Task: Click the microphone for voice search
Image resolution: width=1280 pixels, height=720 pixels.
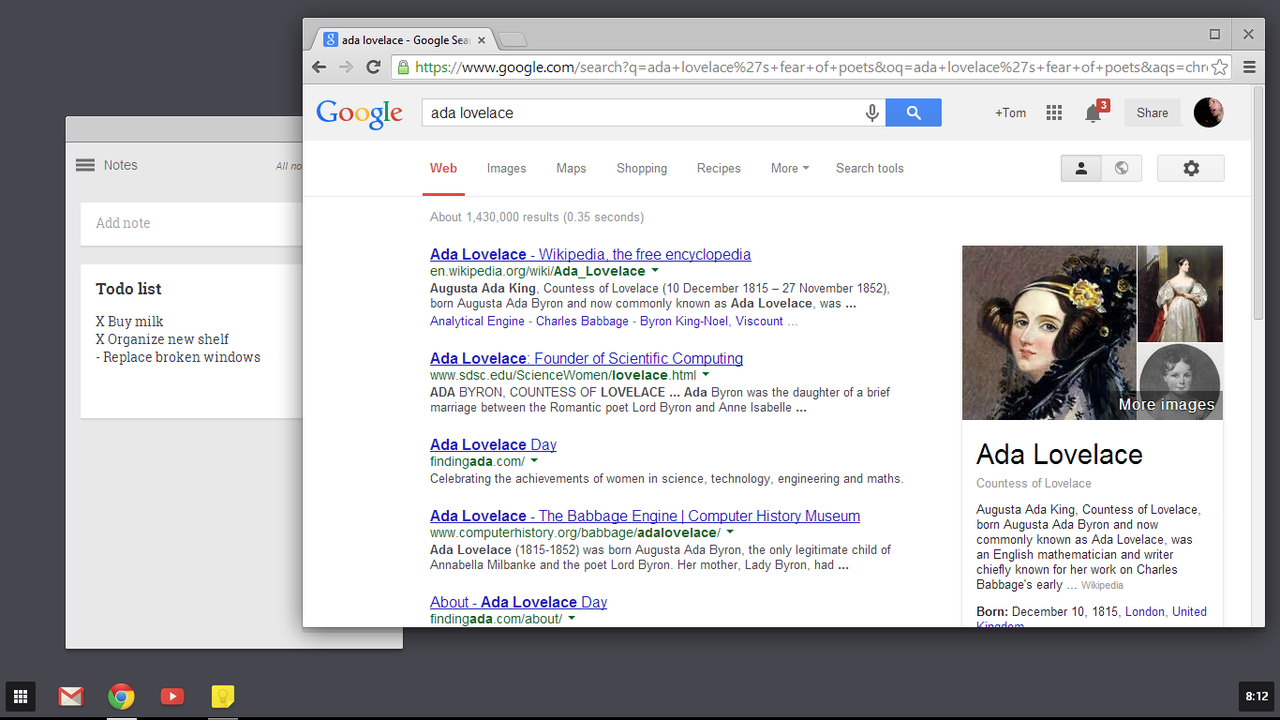Action: pyautogui.click(x=871, y=112)
